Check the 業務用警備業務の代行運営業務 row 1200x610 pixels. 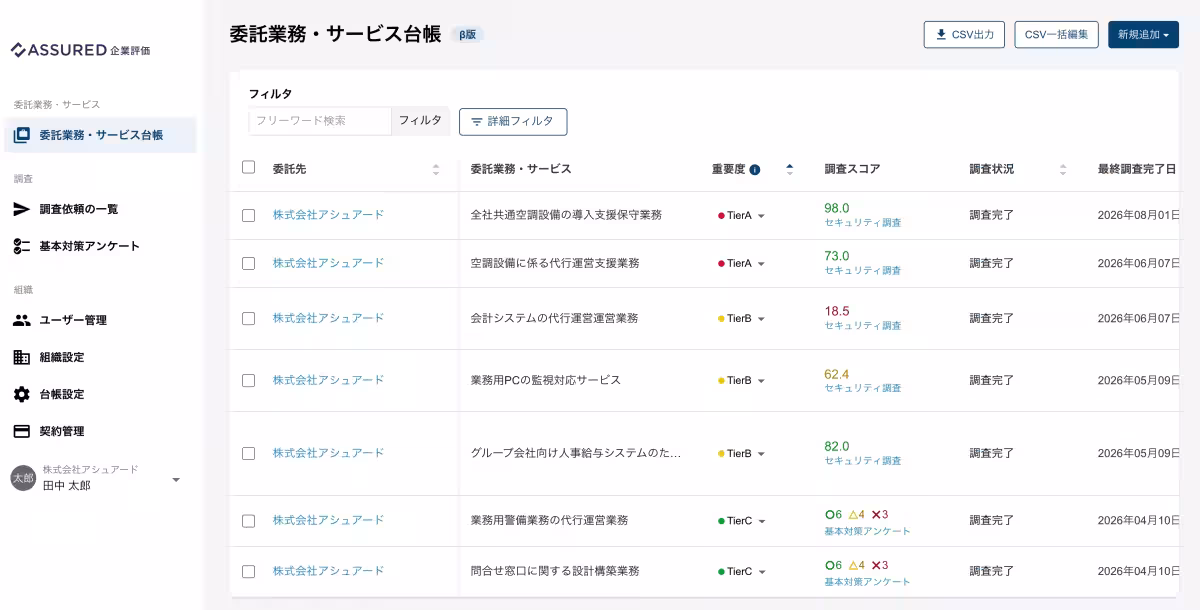click(x=248, y=521)
